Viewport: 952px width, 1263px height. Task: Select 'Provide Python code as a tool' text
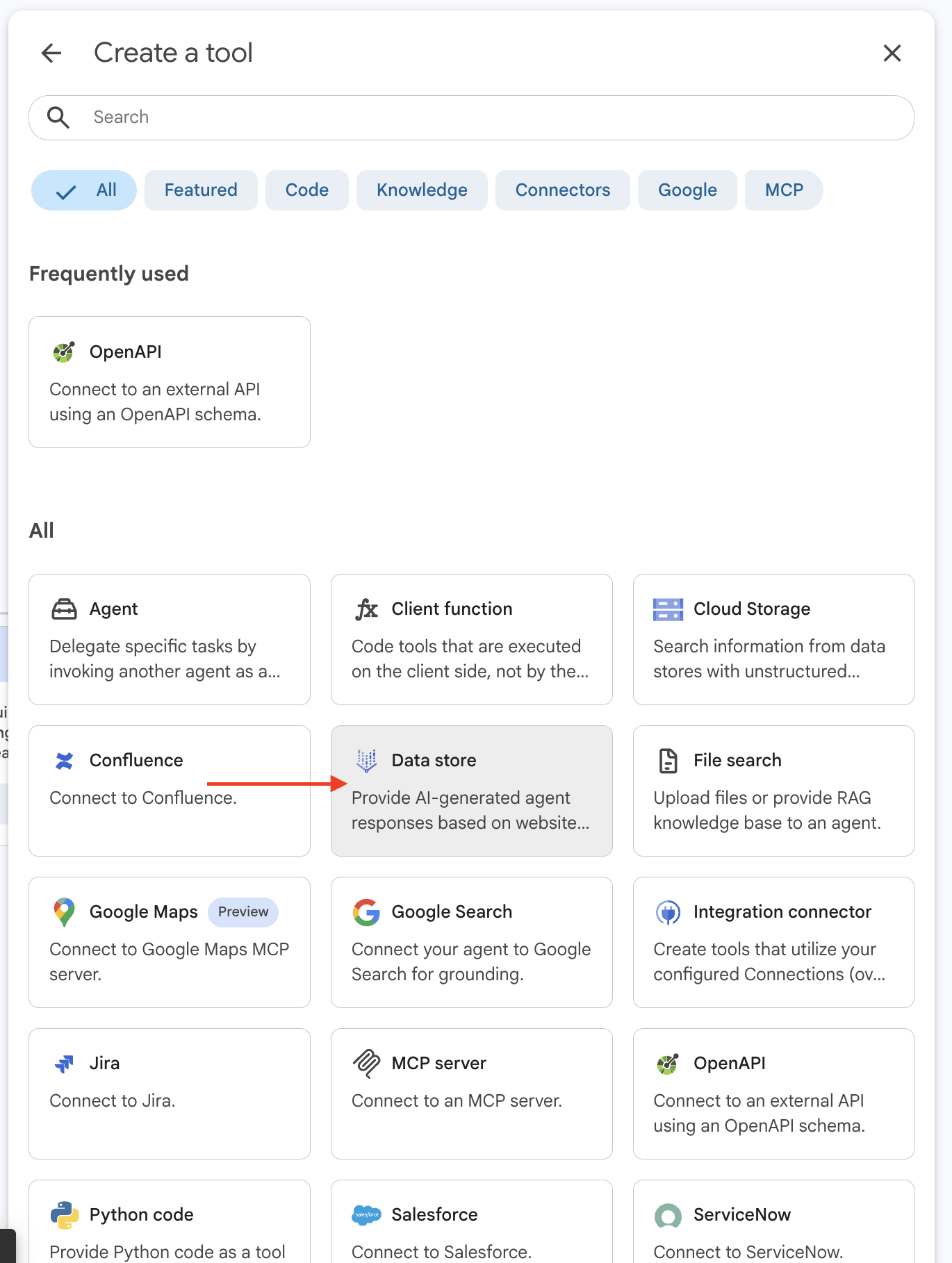(167, 1252)
